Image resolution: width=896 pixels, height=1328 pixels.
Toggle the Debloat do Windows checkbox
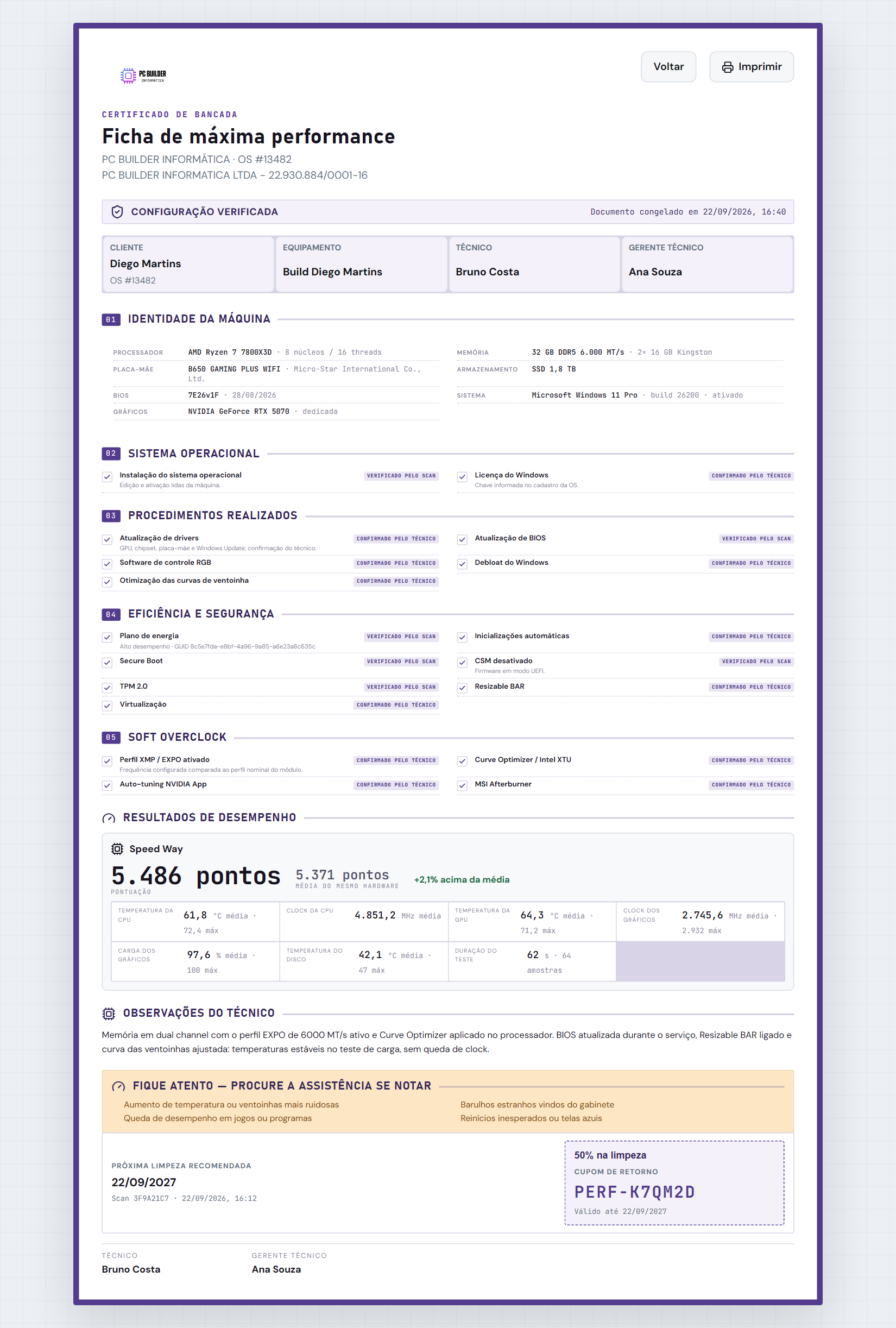[462, 564]
